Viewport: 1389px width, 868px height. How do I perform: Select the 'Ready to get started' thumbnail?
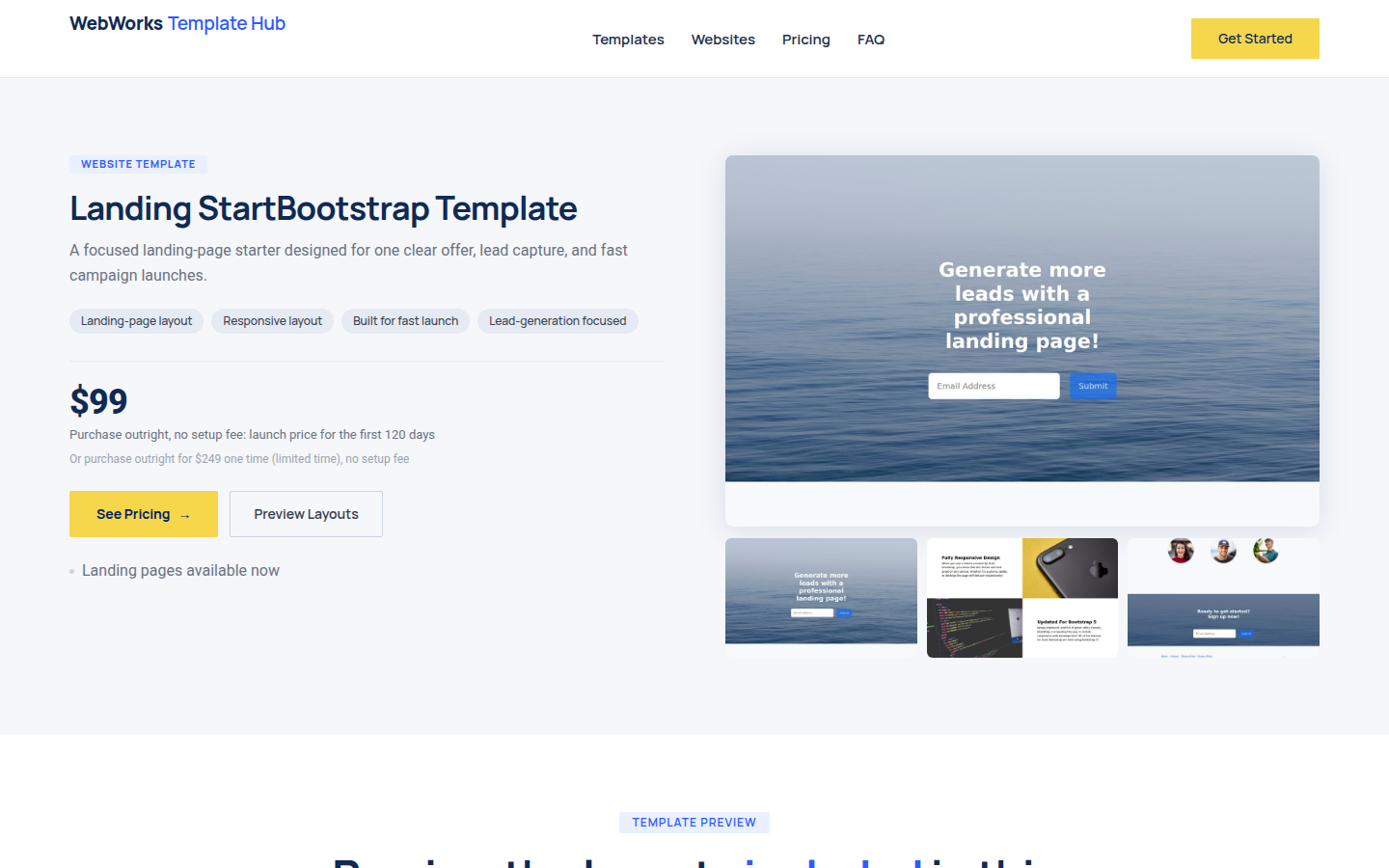pyautogui.click(x=1223, y=598)
